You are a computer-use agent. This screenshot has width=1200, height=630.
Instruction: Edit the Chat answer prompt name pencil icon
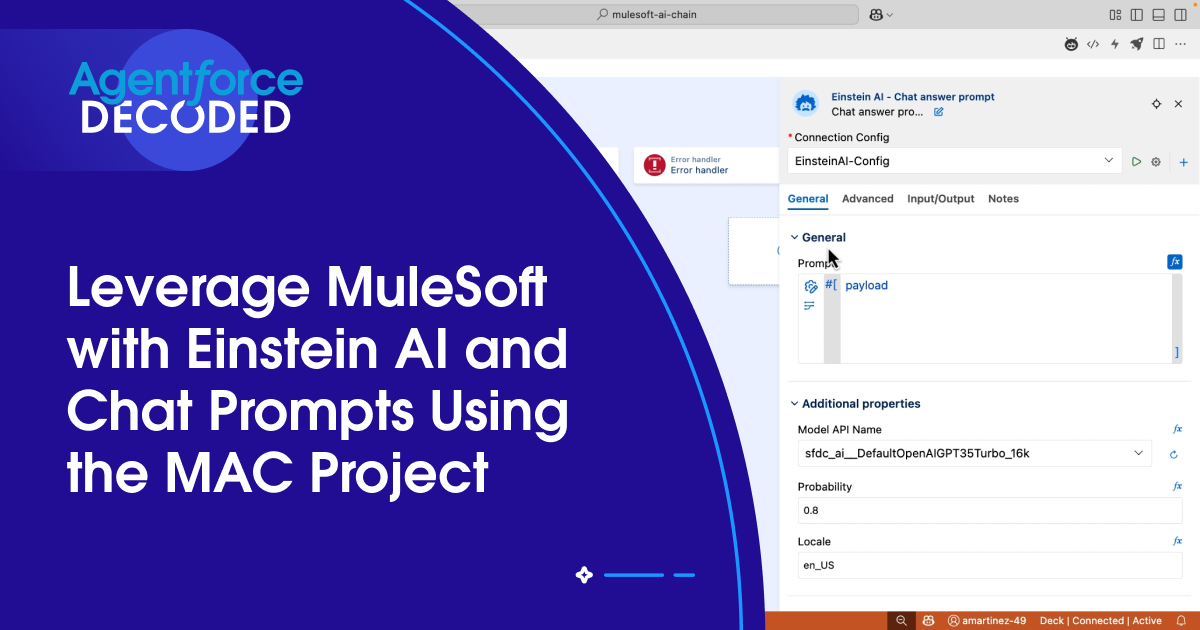(x=939, y=112)
